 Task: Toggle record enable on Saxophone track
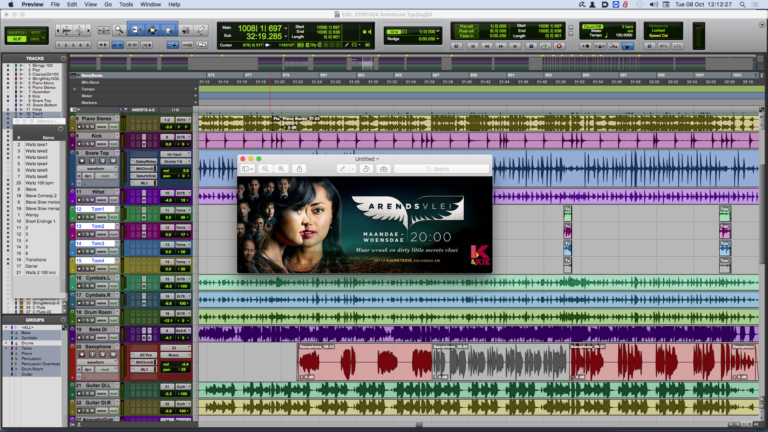pyautogui.click(x=82, y=355)
